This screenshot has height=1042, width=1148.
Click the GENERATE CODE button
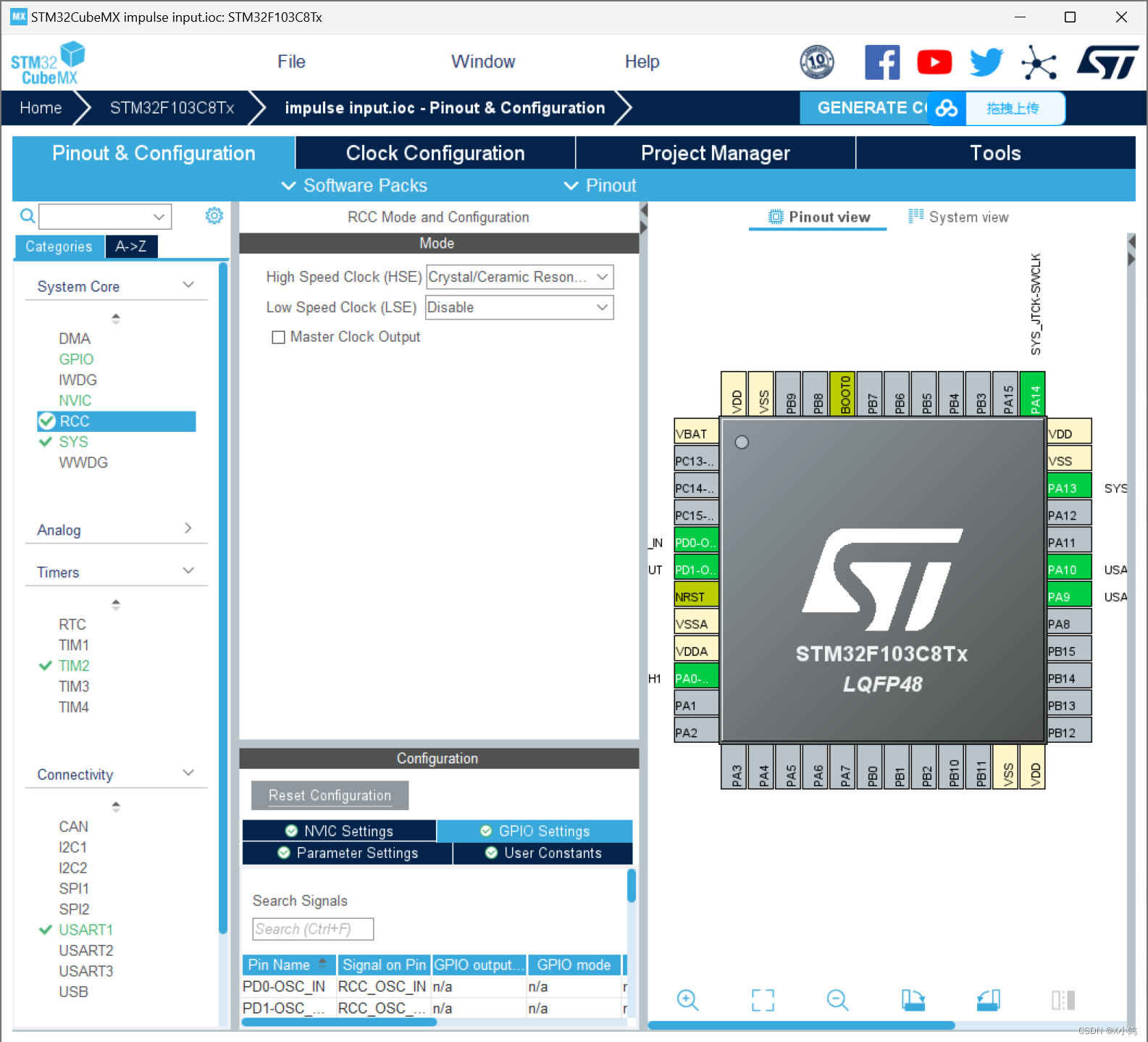865,108
